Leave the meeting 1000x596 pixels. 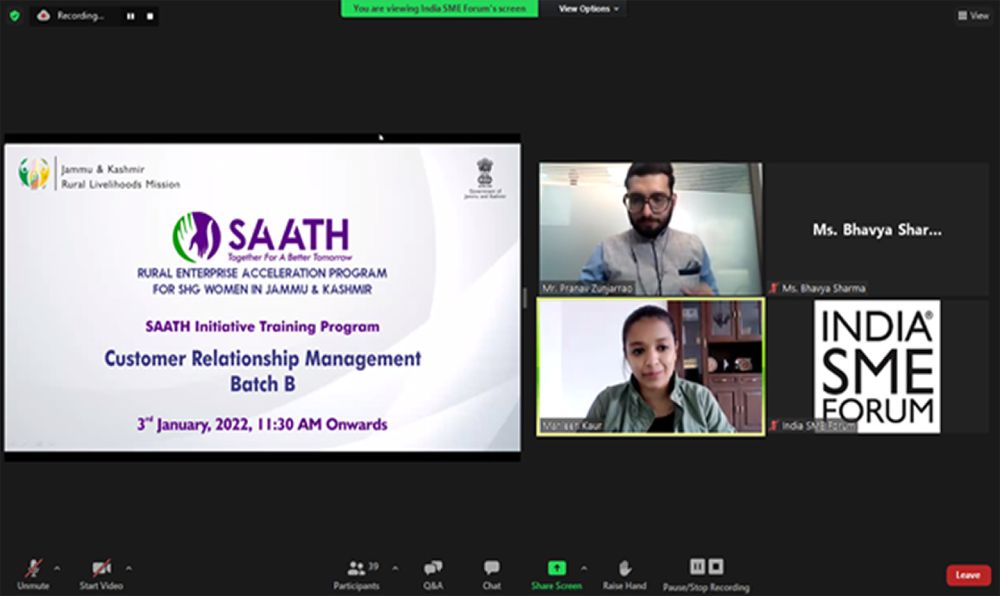(x=968, y=575)
